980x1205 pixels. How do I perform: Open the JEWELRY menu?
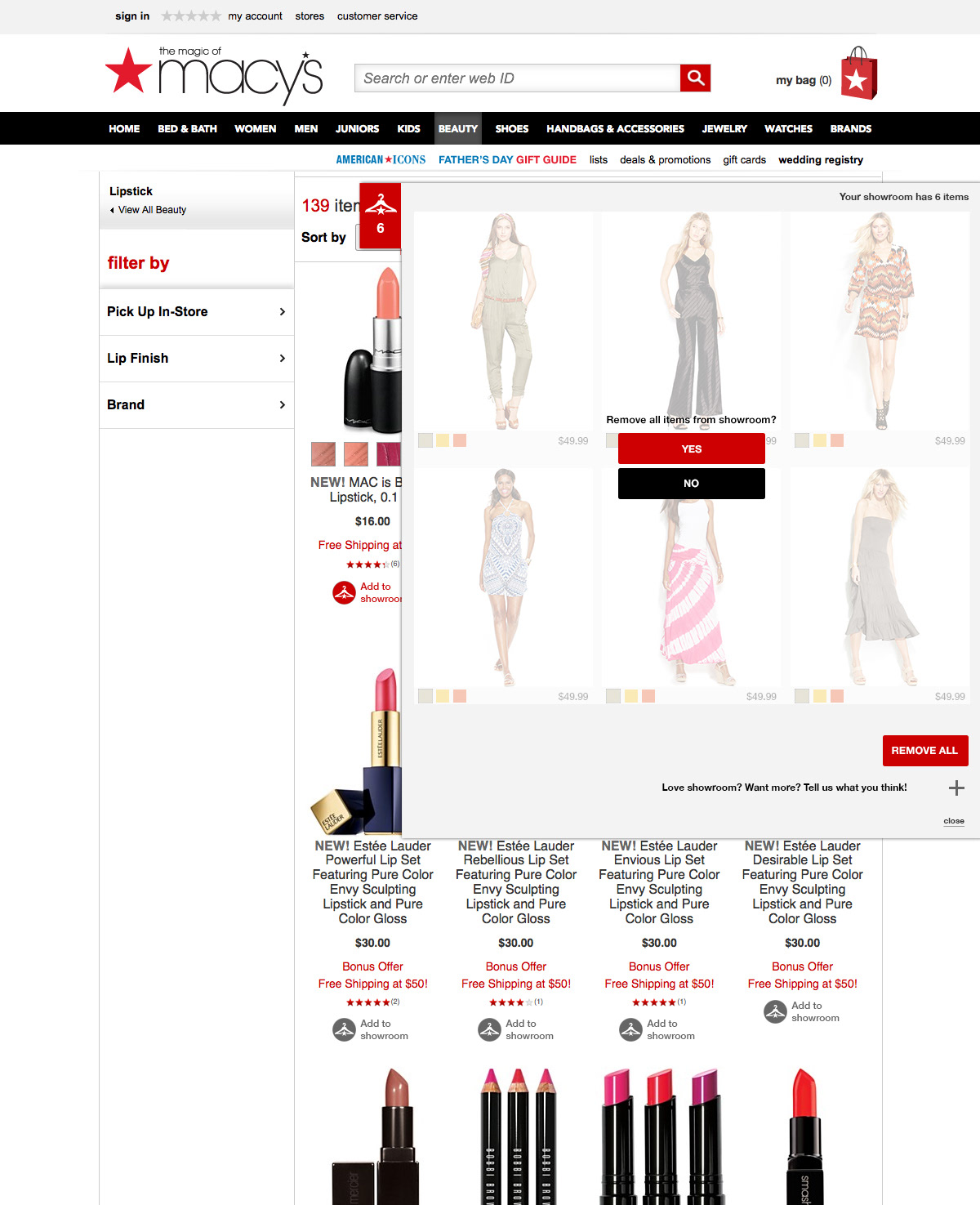724,128
